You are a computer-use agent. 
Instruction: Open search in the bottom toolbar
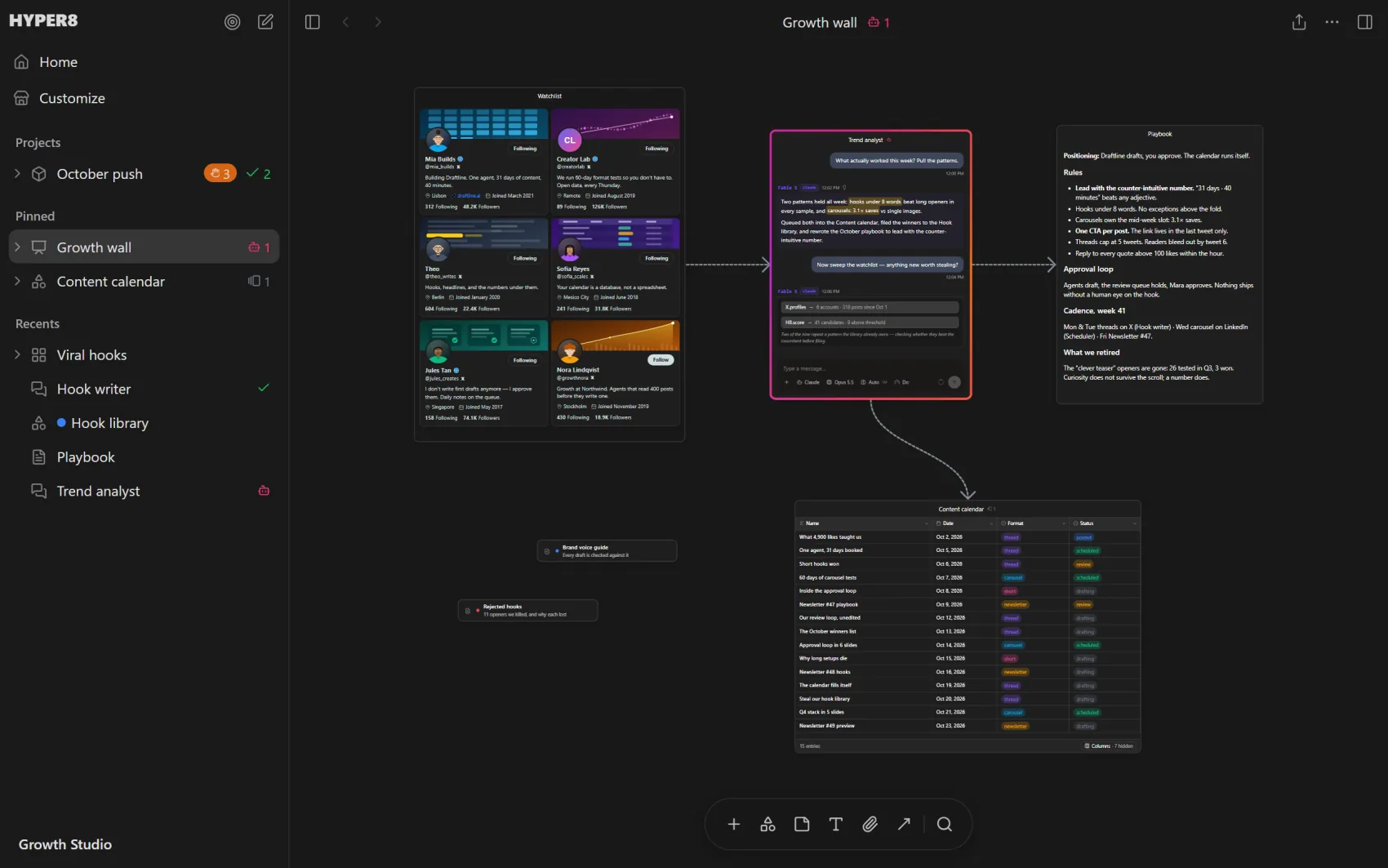(x=945, y=825)
